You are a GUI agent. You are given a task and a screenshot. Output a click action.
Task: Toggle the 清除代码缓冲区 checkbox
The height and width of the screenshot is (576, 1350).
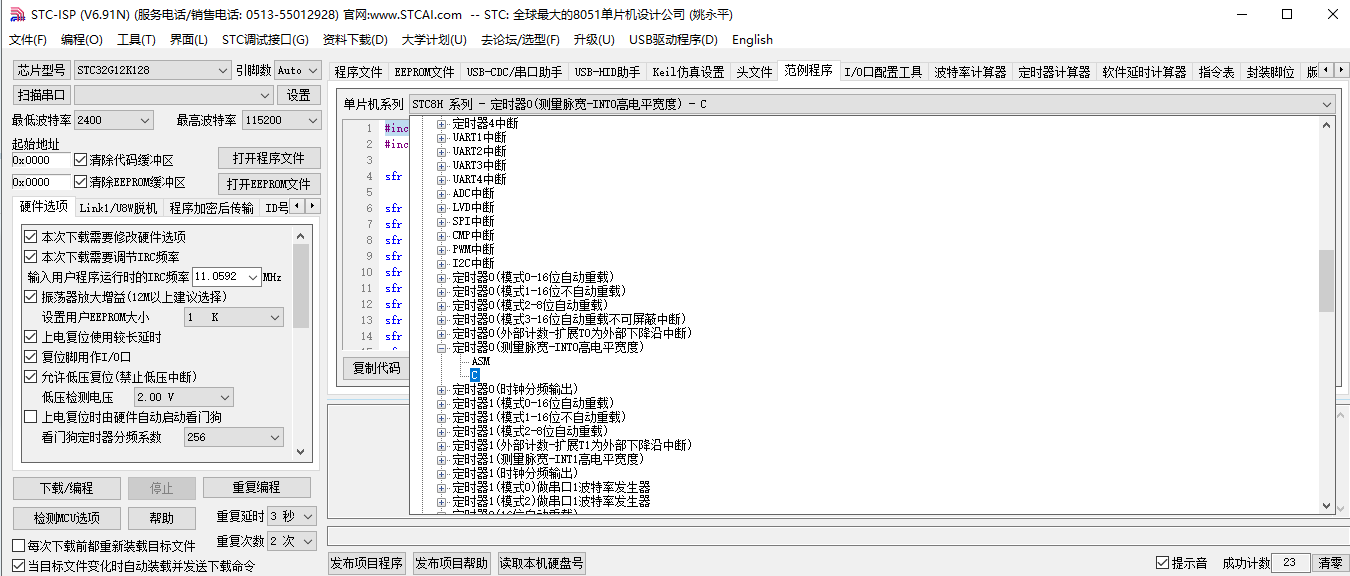coord(81,160)
